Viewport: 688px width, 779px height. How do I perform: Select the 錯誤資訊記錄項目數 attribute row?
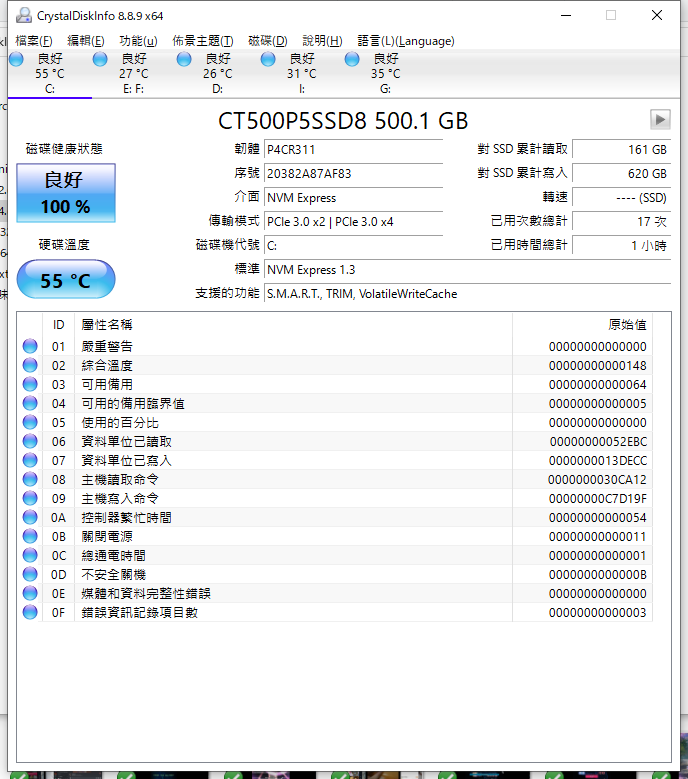click(x=335, y=613)
